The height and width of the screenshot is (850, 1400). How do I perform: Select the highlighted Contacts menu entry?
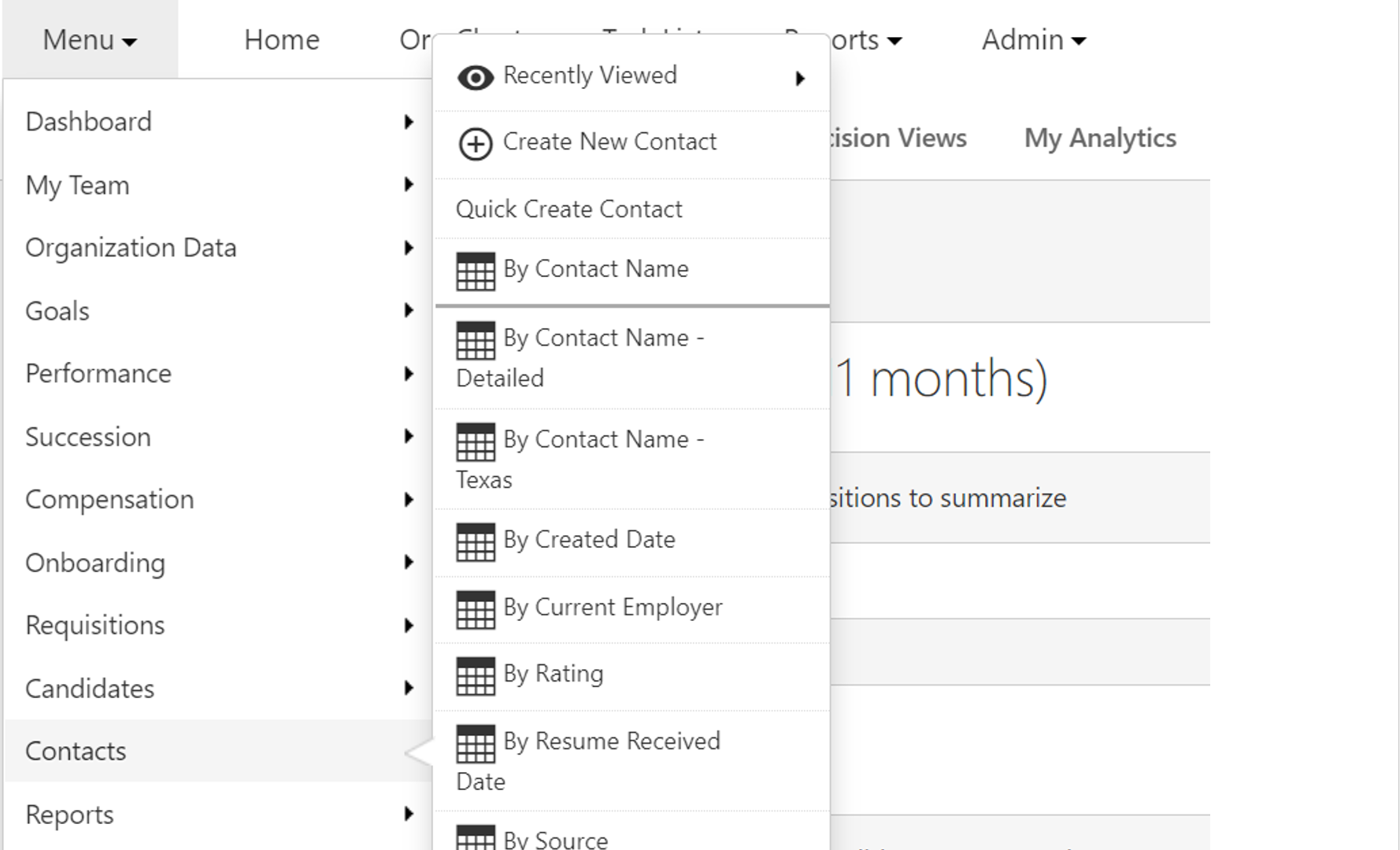[x=219, y=751]
